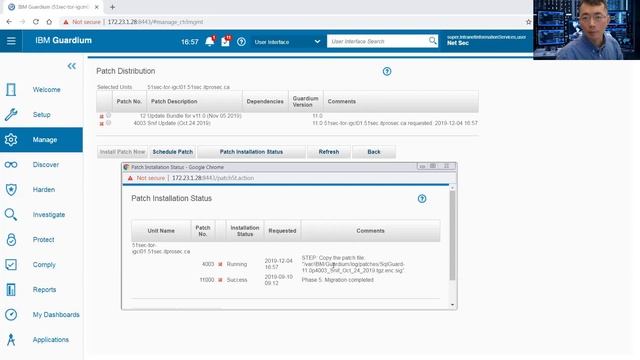
Task: Click the Installation Status column header
Action: point(245,231)
